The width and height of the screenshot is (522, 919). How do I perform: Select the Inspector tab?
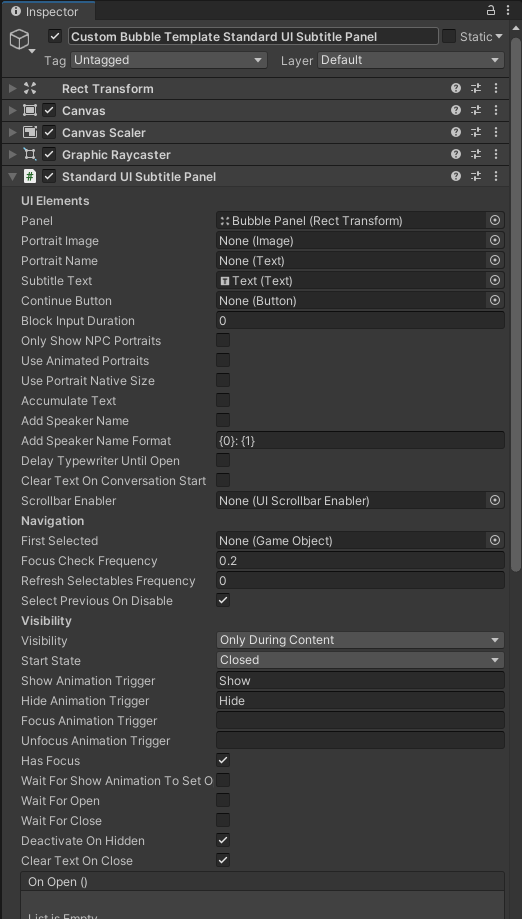point(45,11)
